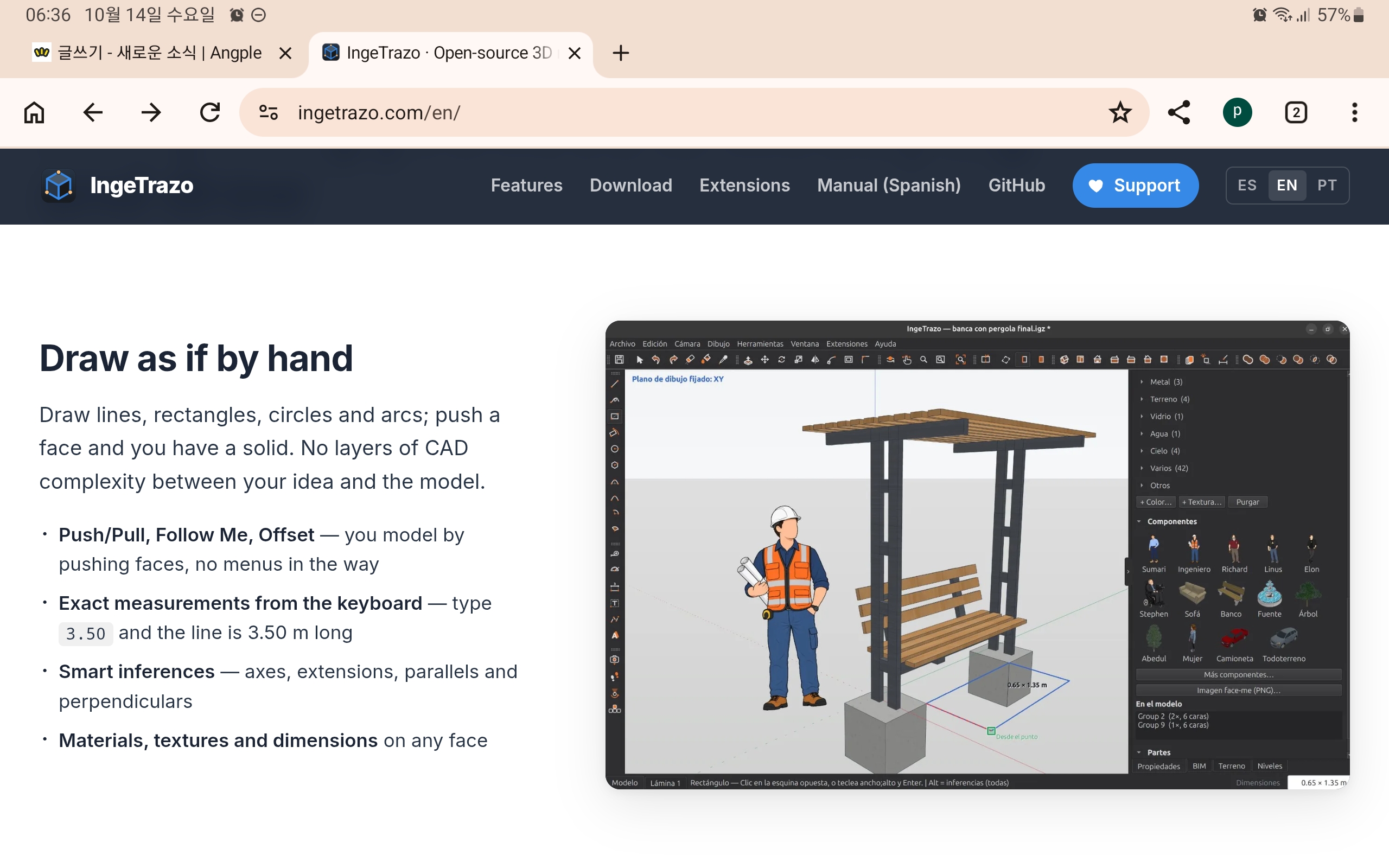Click the Más componentes... button
This screenshot has width=1389, height=868.
point(1239,674)
